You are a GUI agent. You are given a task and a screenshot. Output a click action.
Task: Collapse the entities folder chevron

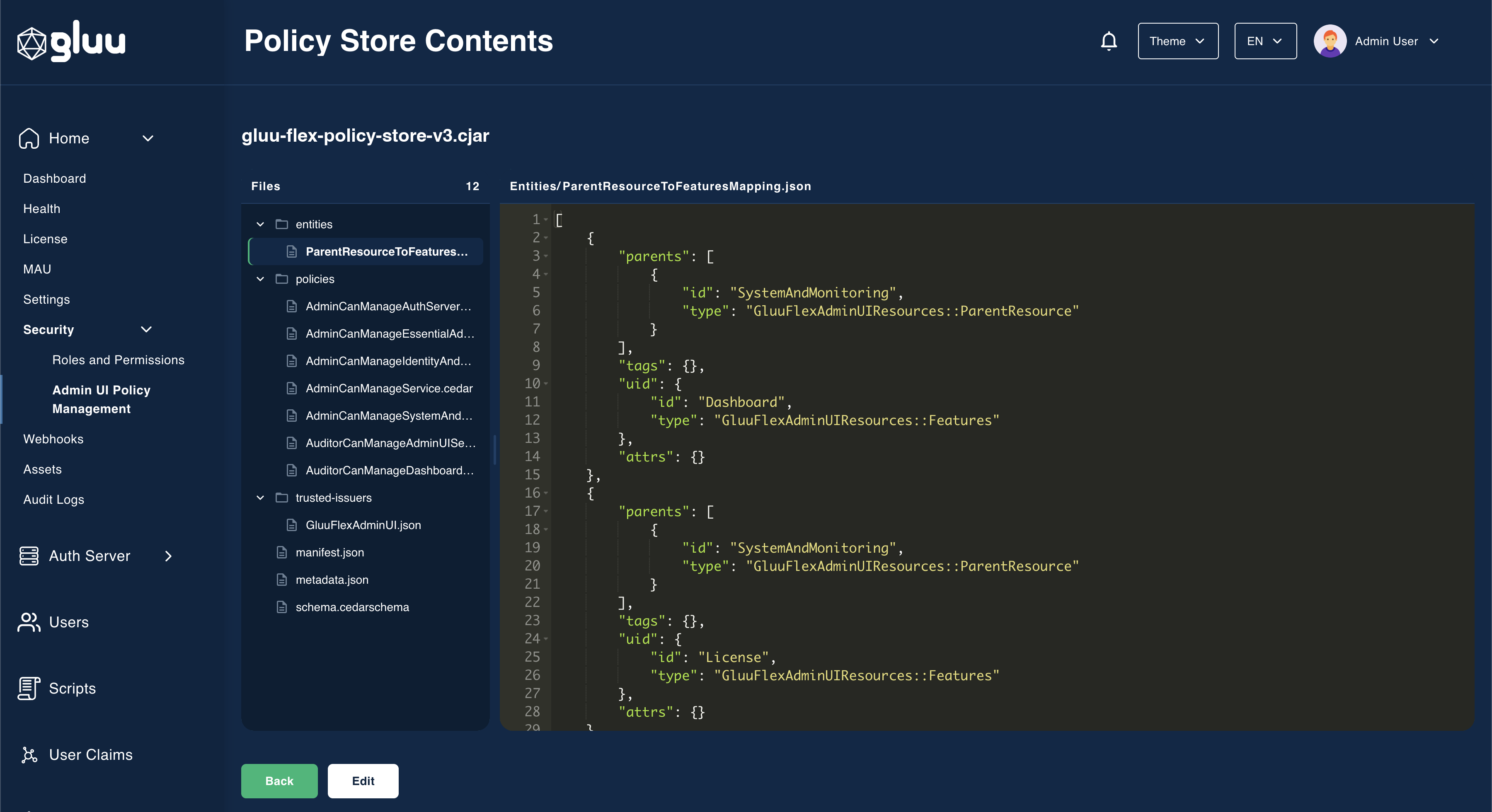click(261, 224)
